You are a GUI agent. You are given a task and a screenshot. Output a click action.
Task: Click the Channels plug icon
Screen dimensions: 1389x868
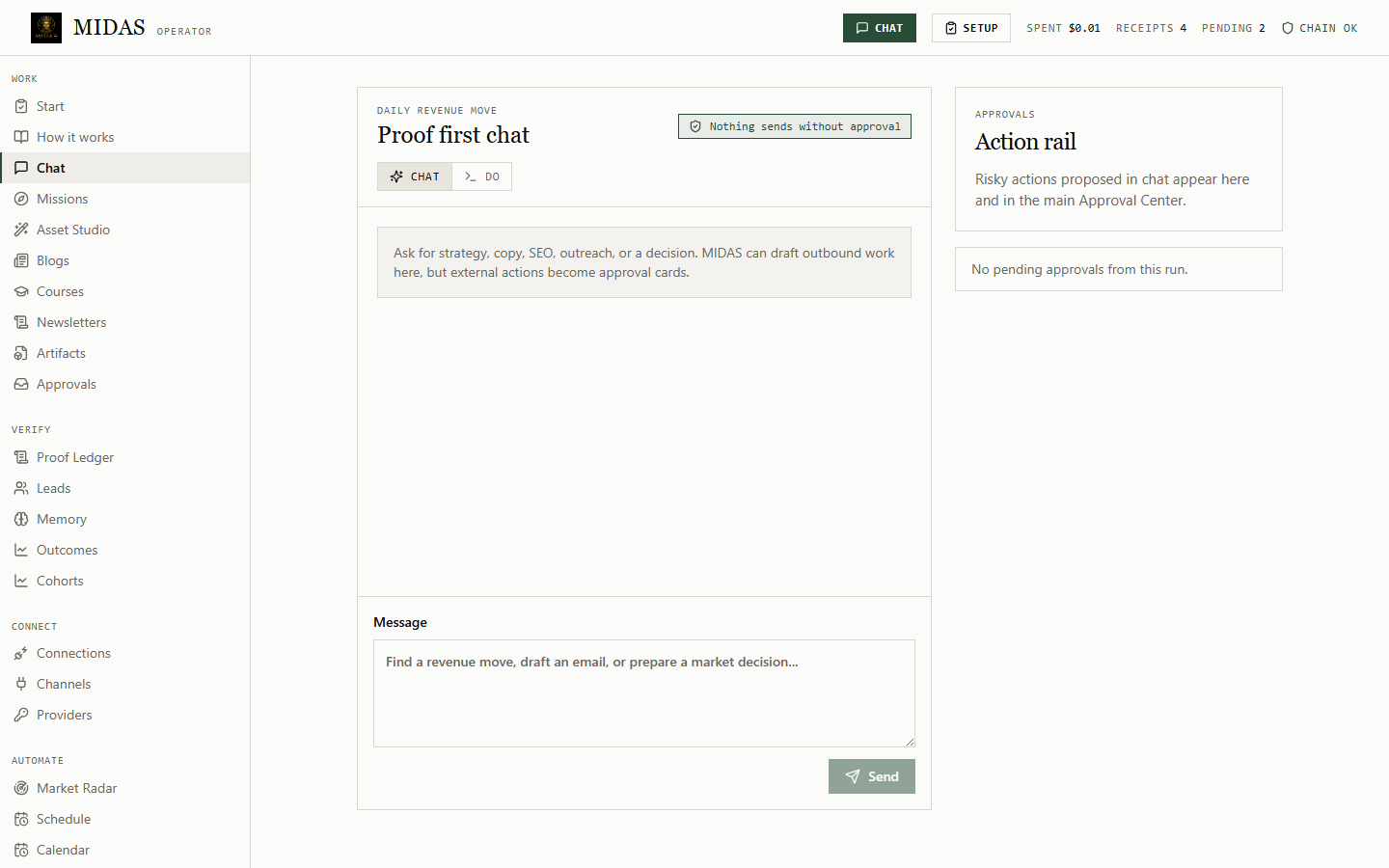[x=21, y=684]
